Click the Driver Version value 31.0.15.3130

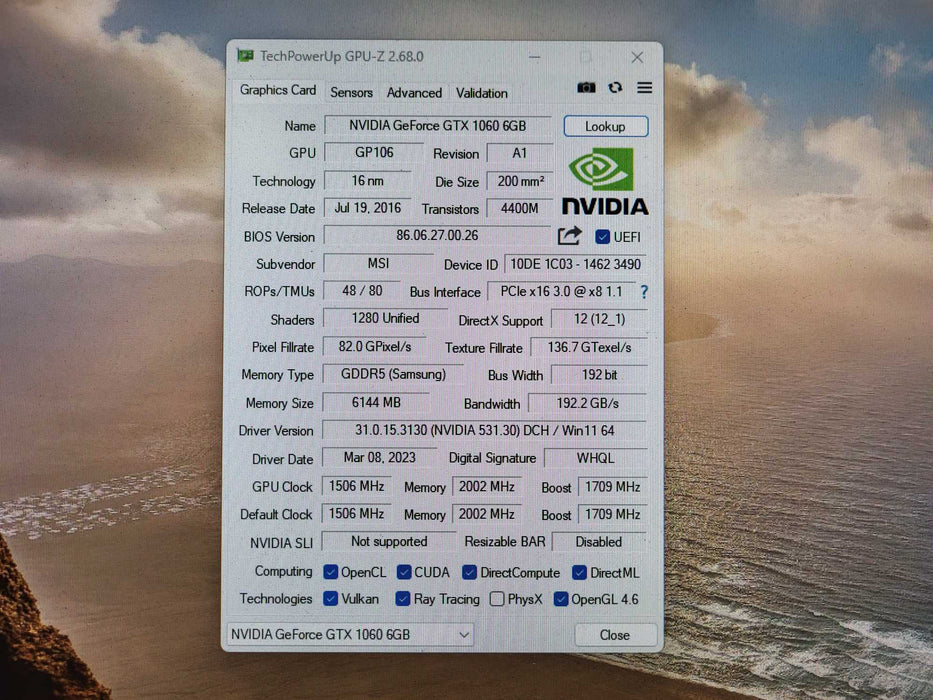(484, 430)
